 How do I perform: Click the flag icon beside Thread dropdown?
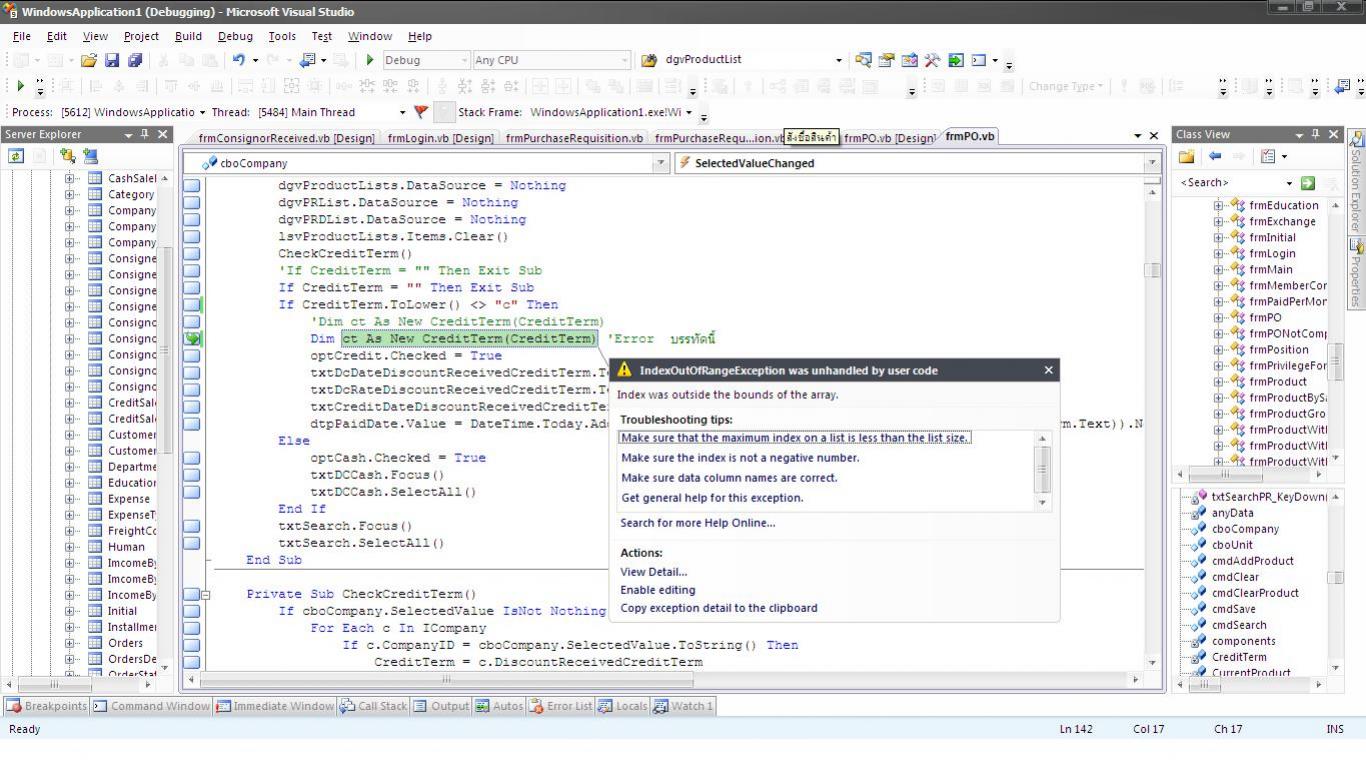(421, 112)
